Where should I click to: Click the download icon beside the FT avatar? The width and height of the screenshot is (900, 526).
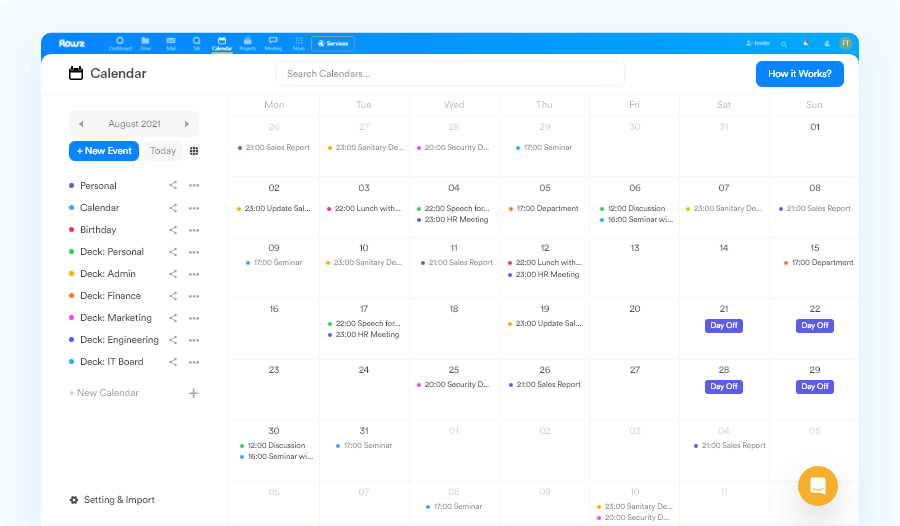[x=827, y=44]
